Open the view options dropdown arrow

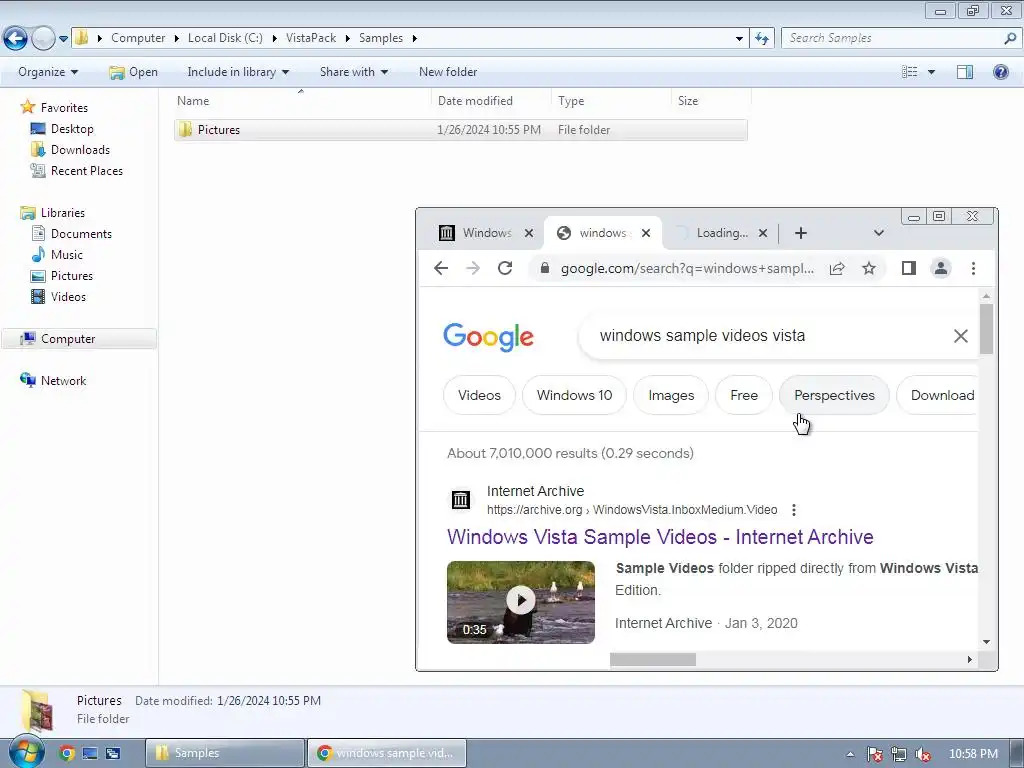pyautogui.click(x=931, y=72)
